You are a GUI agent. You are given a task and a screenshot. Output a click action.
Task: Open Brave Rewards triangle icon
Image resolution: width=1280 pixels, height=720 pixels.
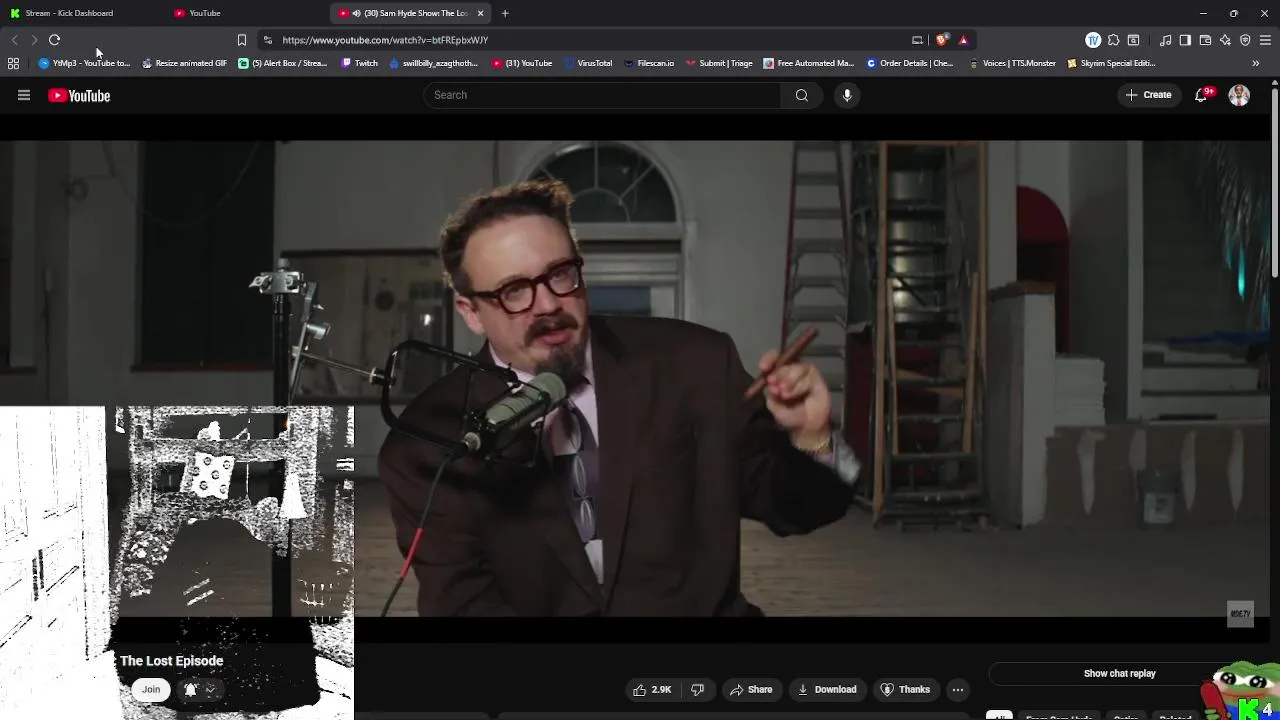coord(963,40)
